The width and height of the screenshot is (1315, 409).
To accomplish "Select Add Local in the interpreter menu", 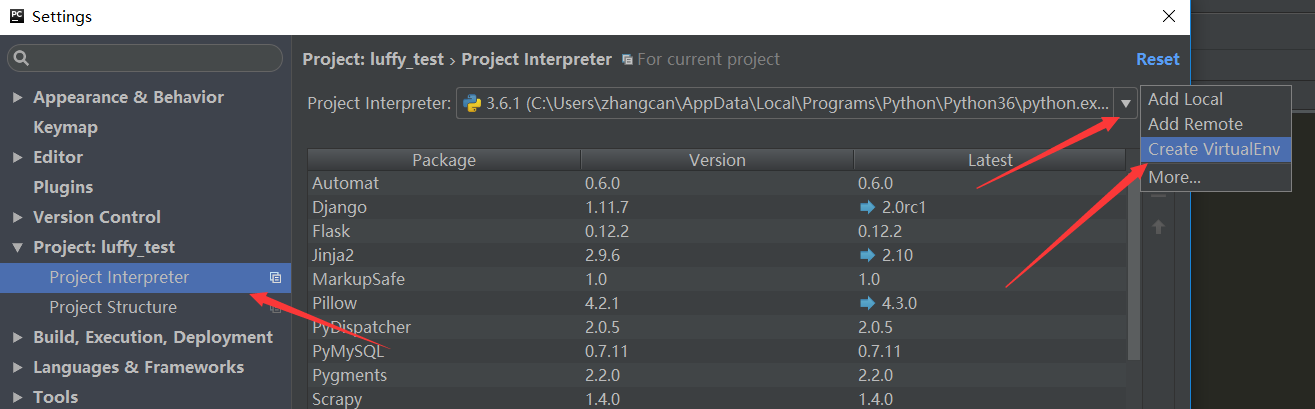I will tap(1185, 99).
